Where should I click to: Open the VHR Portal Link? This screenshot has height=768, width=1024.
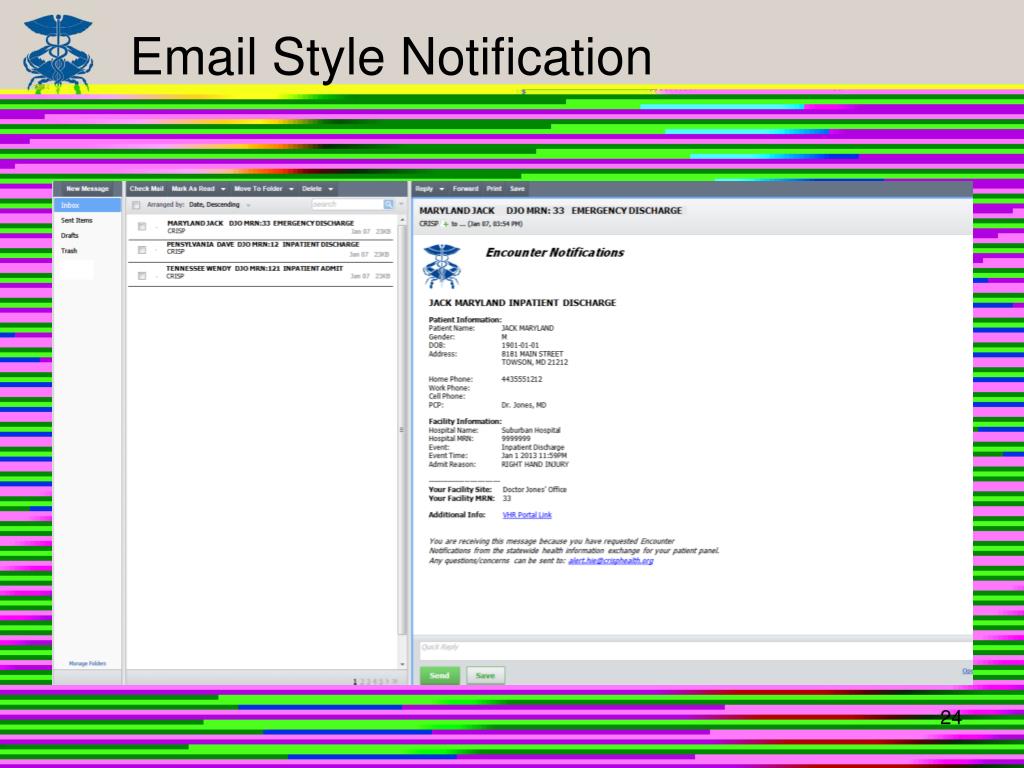click(527, 515)
